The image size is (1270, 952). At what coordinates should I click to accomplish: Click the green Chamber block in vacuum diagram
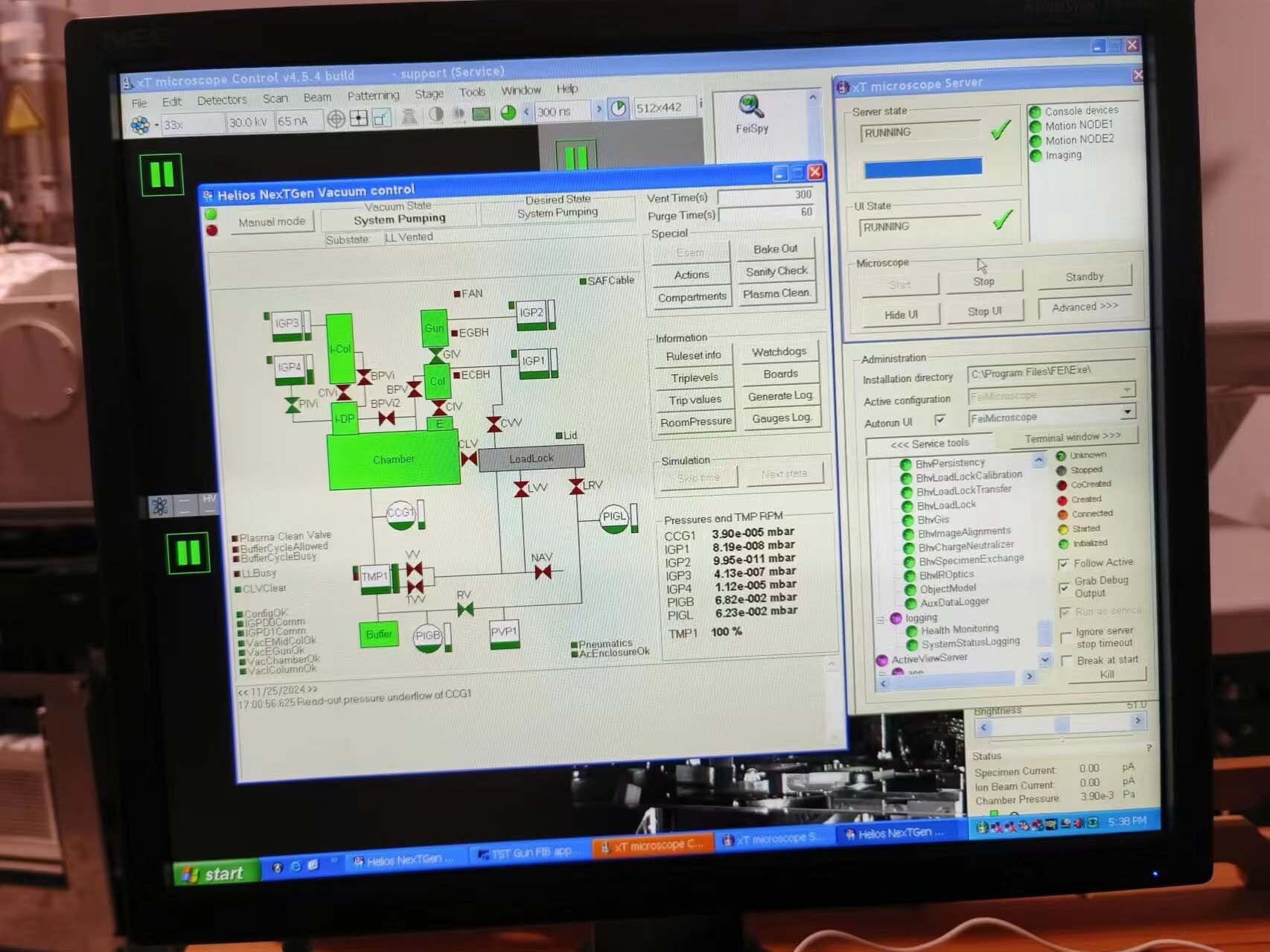coord(393,460)
